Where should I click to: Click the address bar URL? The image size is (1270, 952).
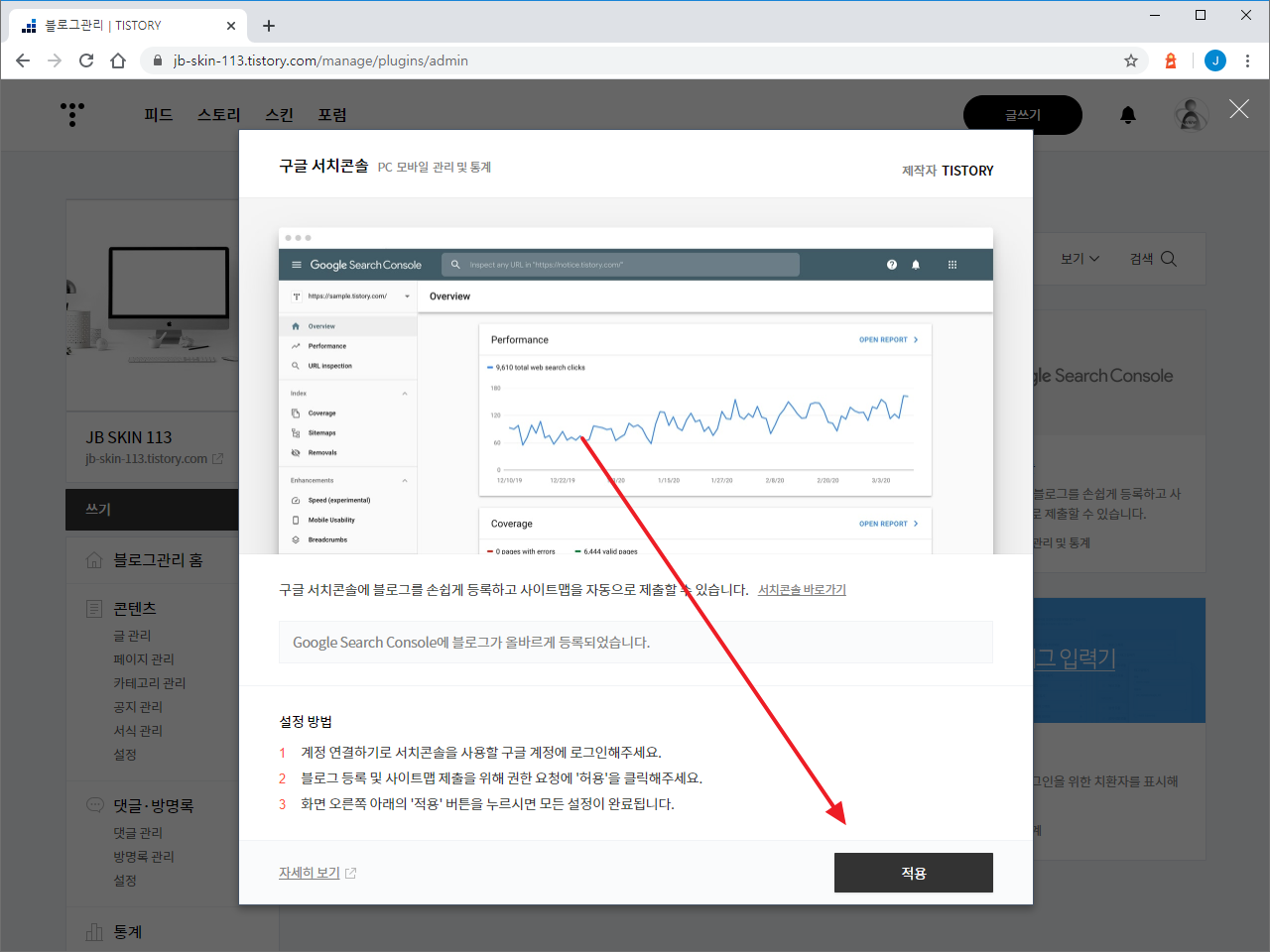point(320,60)
